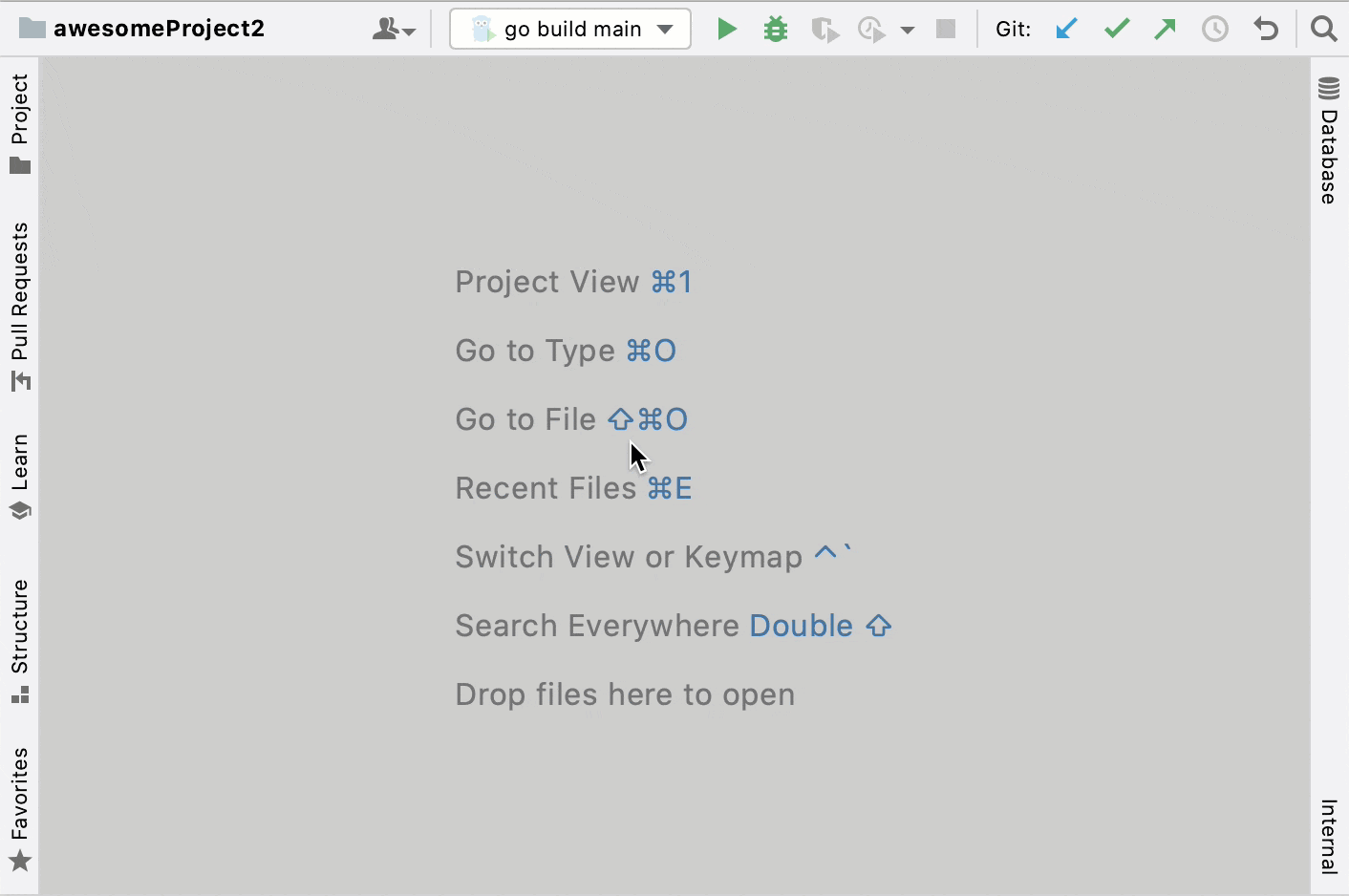Start debugging with the Debug icon
This screenshot has width=1349, height=896.
776,29
